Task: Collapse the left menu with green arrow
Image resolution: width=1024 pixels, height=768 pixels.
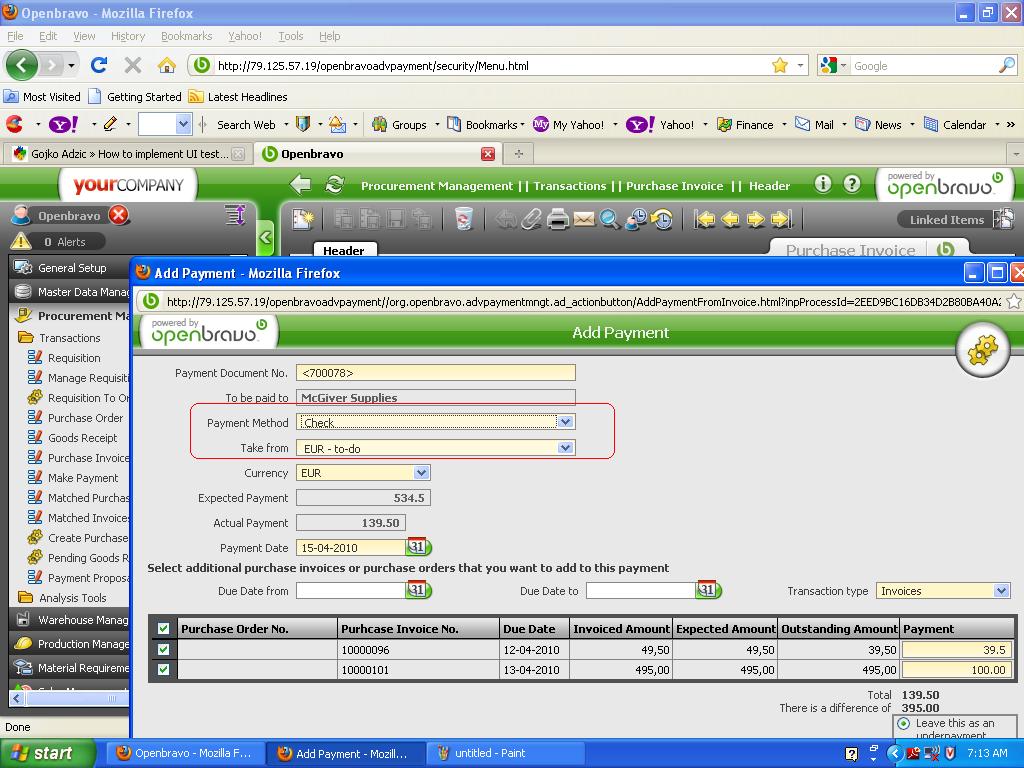Action: 265,237
